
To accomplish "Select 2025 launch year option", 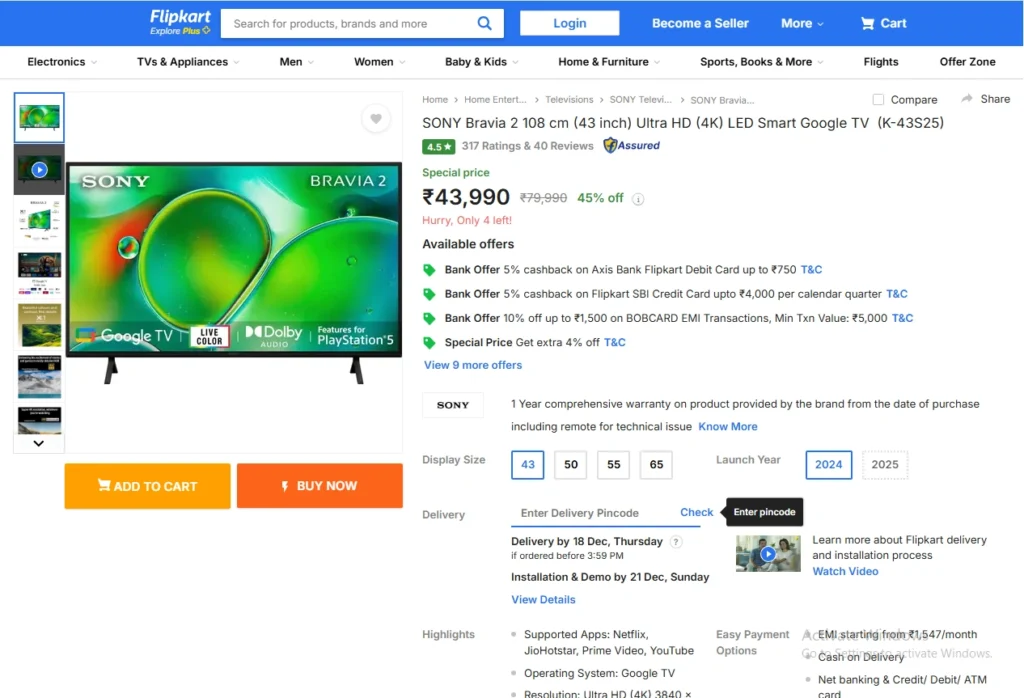I will pos(884,465).
